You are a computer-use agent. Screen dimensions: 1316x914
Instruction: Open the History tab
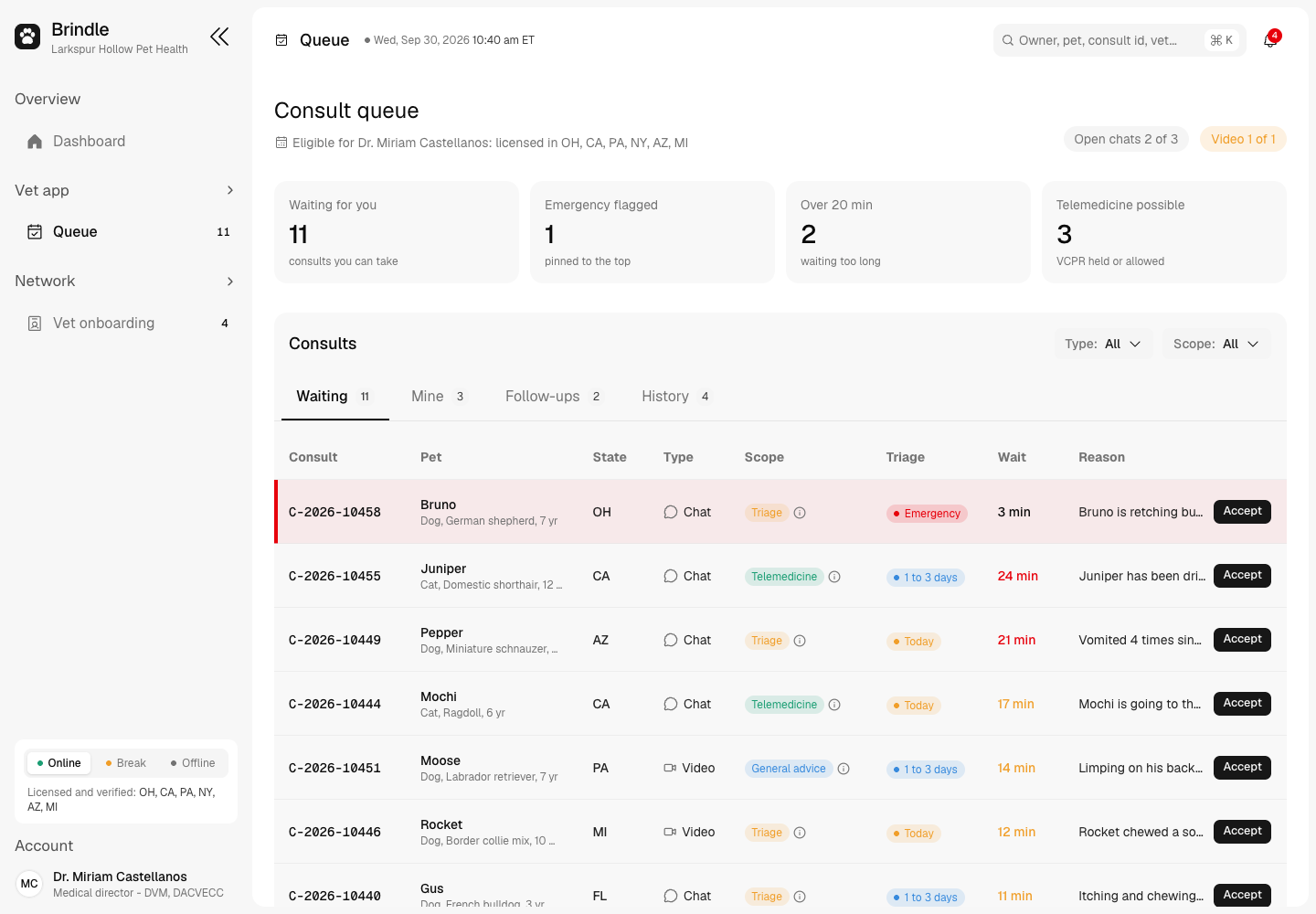pos(676,397)
